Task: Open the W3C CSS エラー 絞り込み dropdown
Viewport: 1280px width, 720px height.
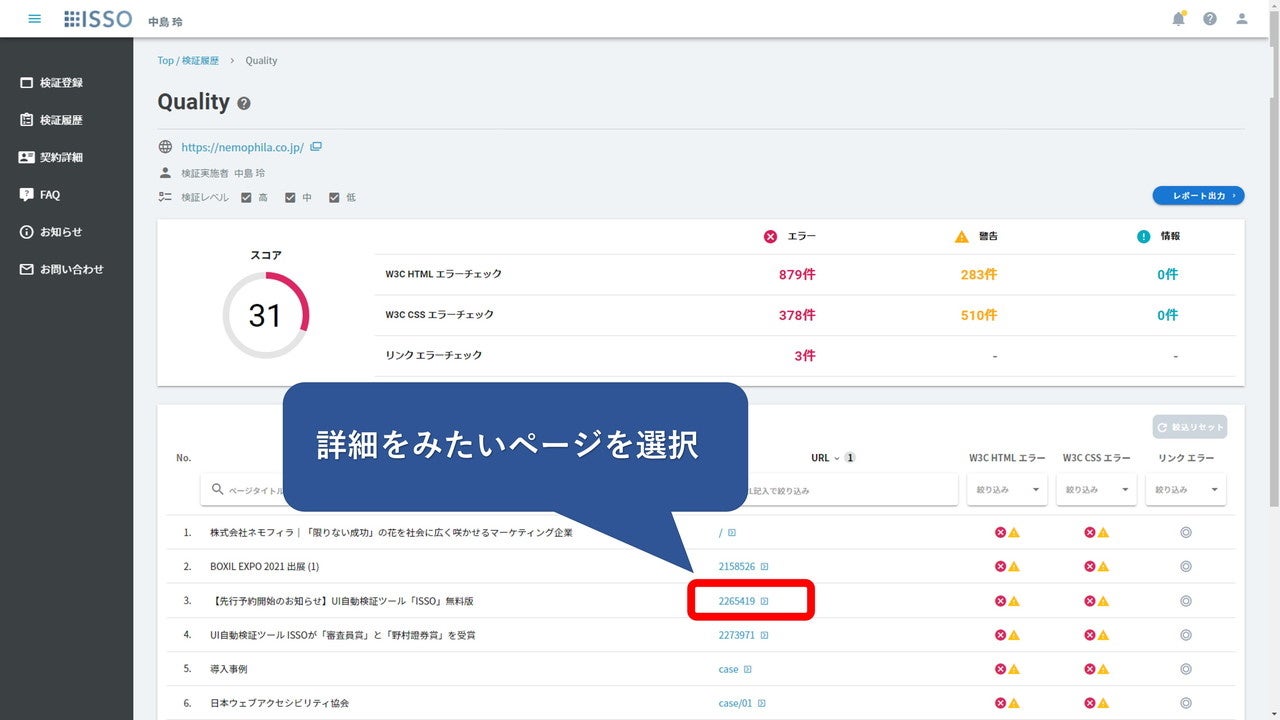Action: pos(1097,490)
